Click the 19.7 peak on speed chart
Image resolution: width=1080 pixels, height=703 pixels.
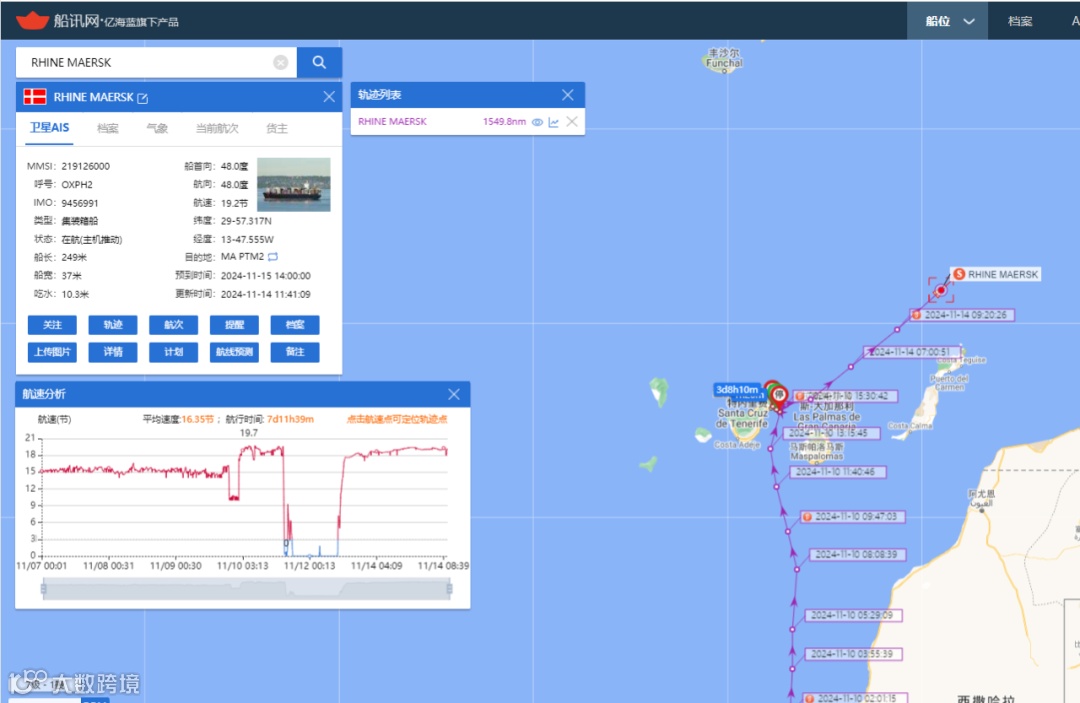pyautogui.click(x=249, y=433)
